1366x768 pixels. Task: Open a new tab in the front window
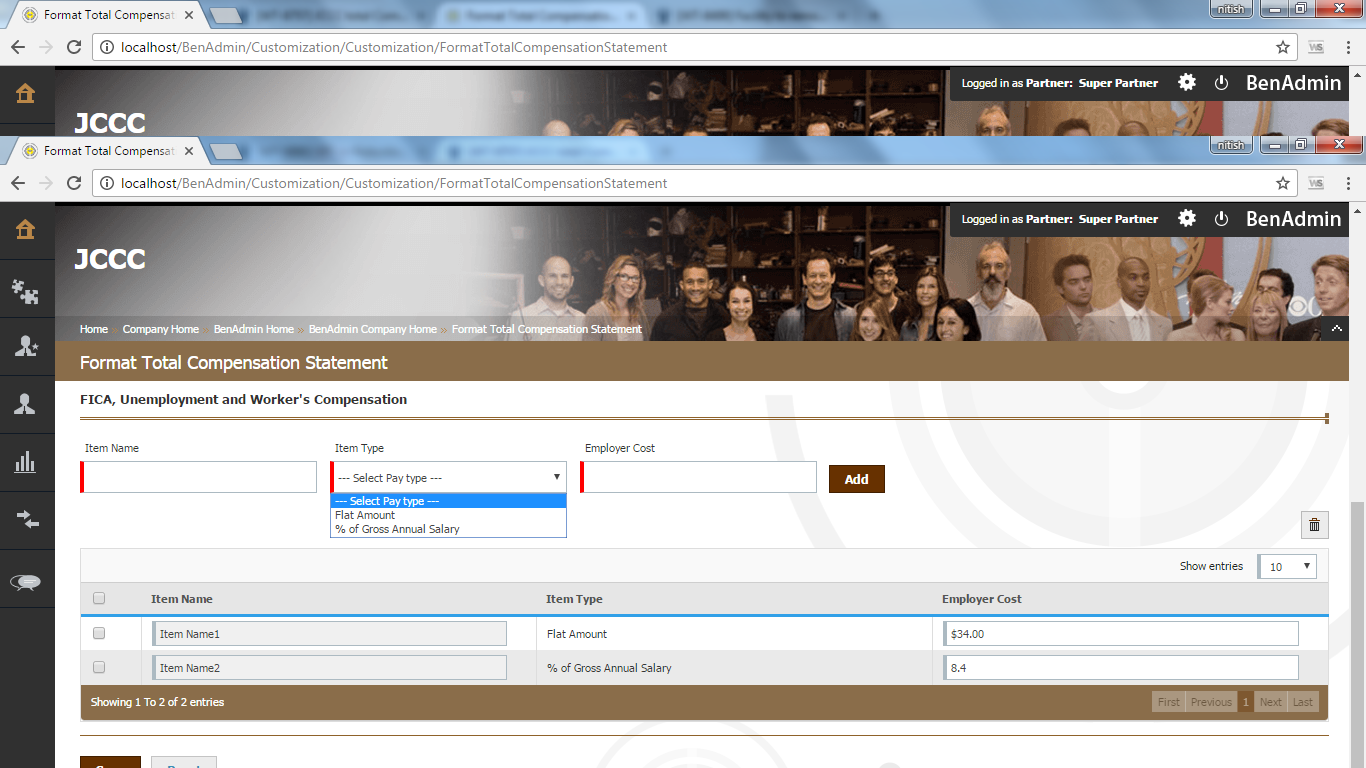coord(228,152)
